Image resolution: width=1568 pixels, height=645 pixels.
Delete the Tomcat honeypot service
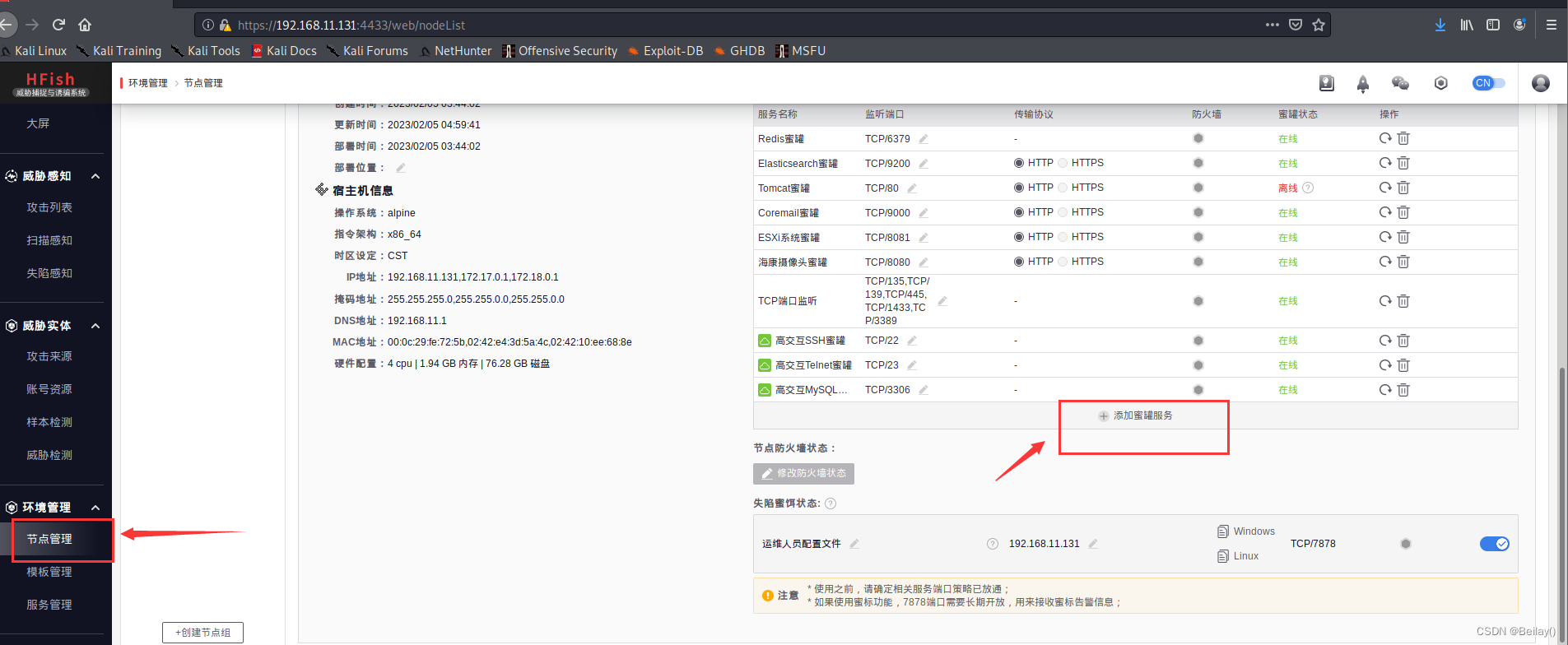pos(1403,188)
